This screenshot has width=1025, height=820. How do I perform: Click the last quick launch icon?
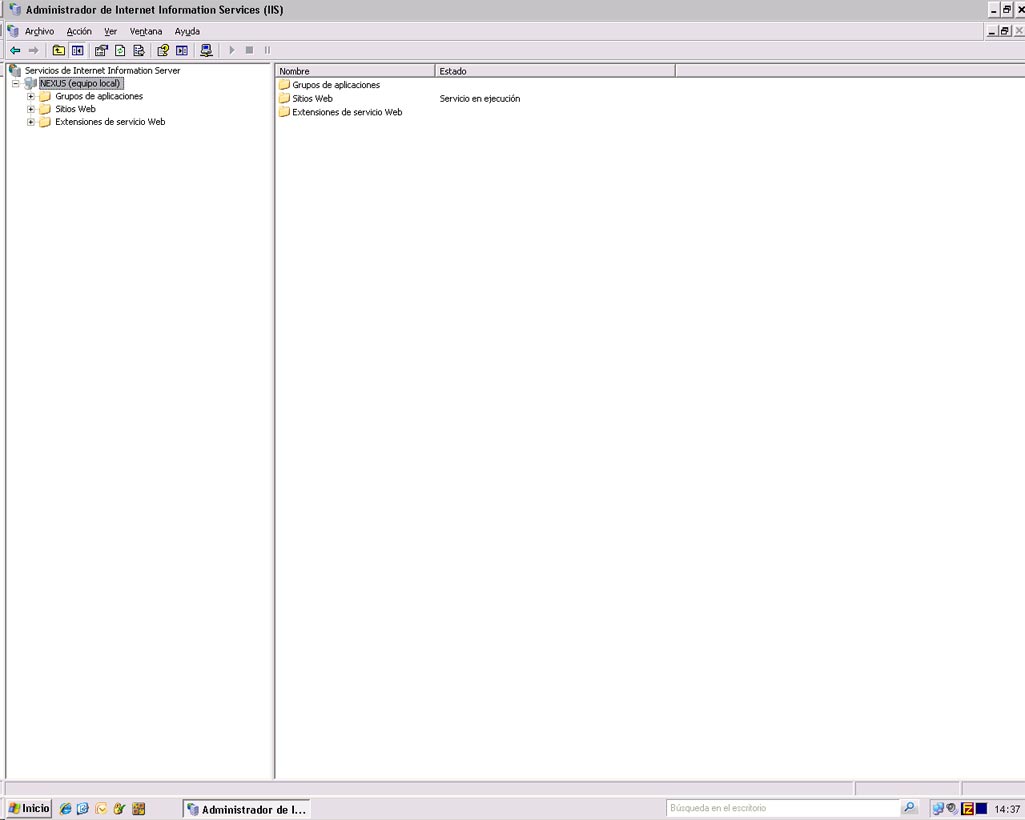[x=139, y=809]
